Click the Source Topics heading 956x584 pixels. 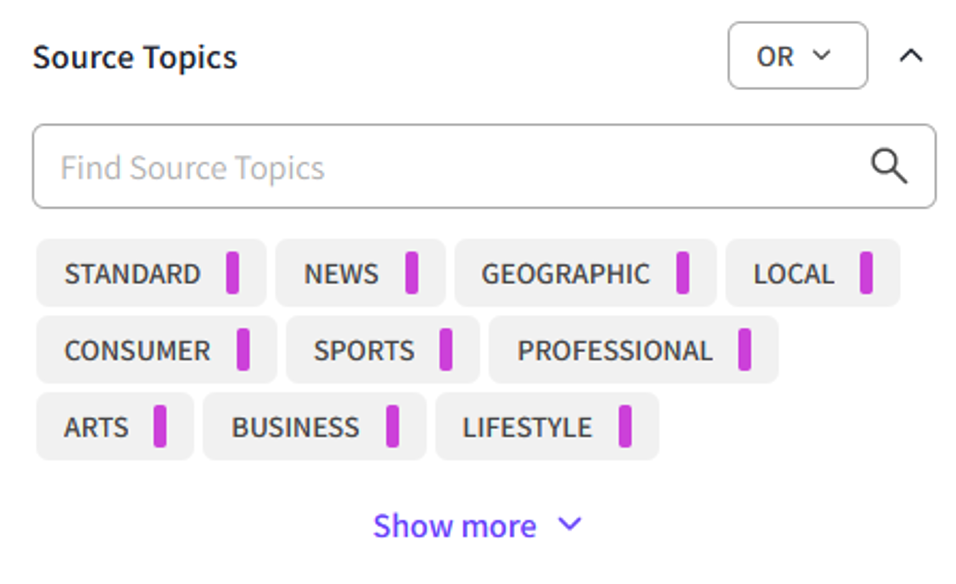(x=135, y=57)
